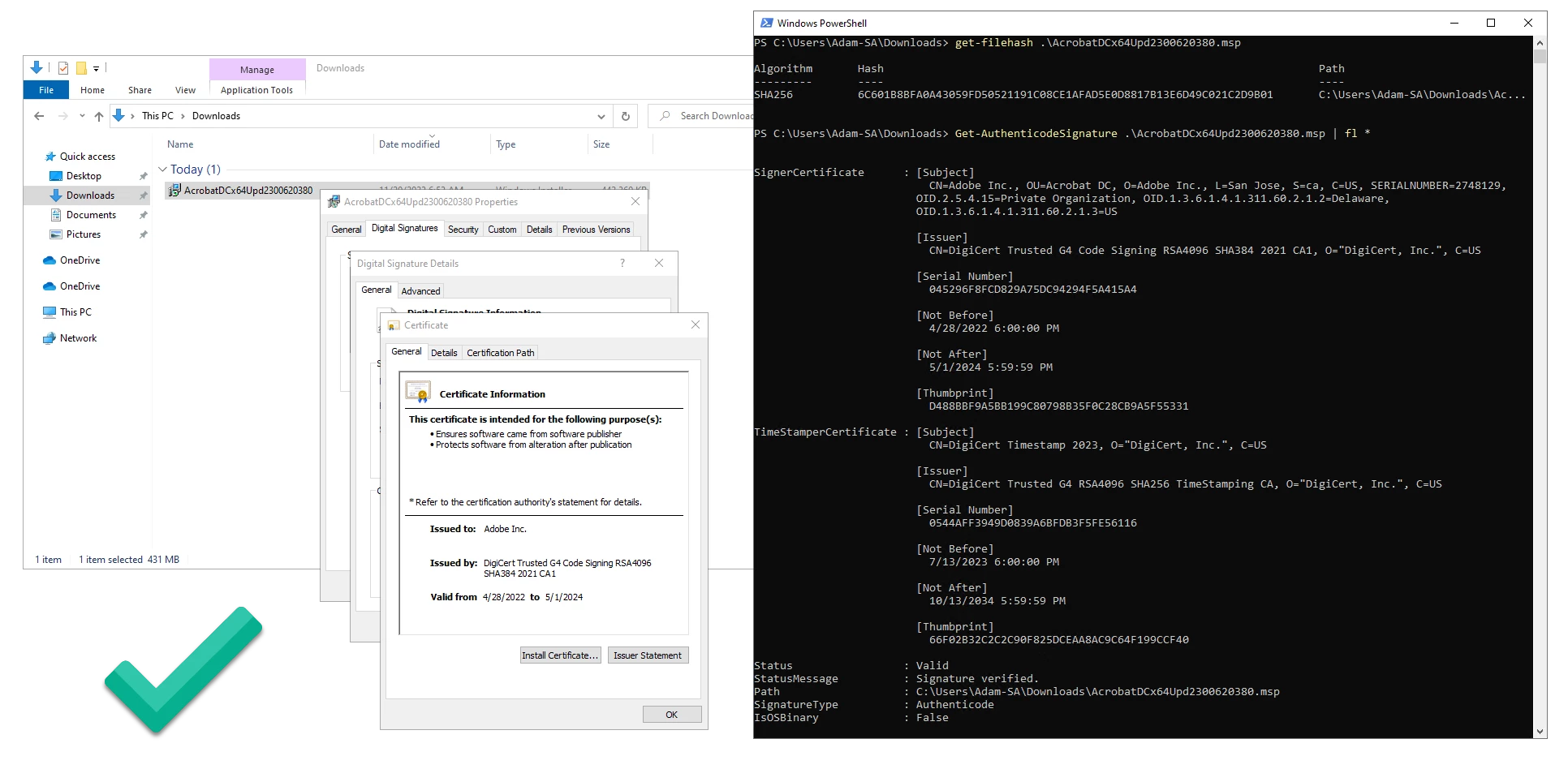Open the File menu tab
1568x769 pixels.
coord(46,90)
